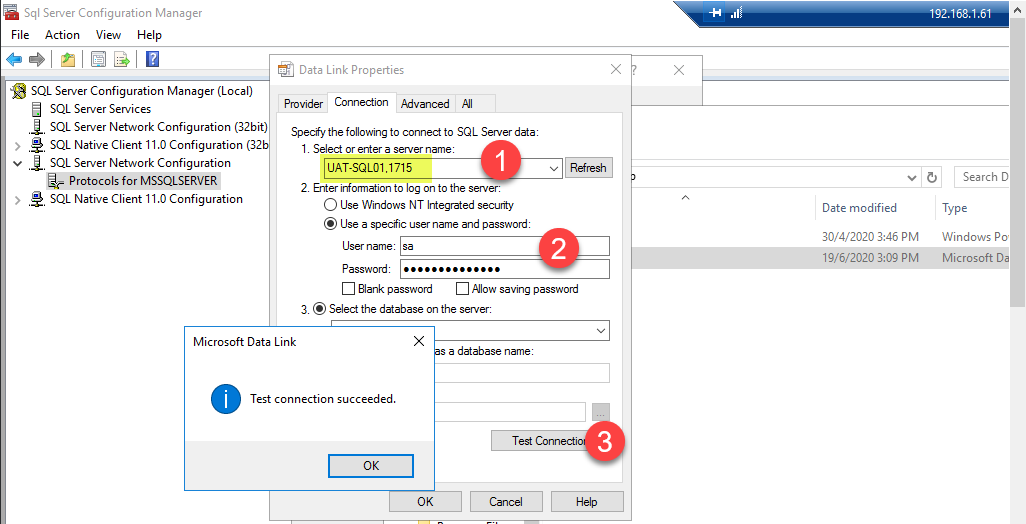Choose Select the database on the server
The height and width of the screenshot is (524, 1026).
319,308
